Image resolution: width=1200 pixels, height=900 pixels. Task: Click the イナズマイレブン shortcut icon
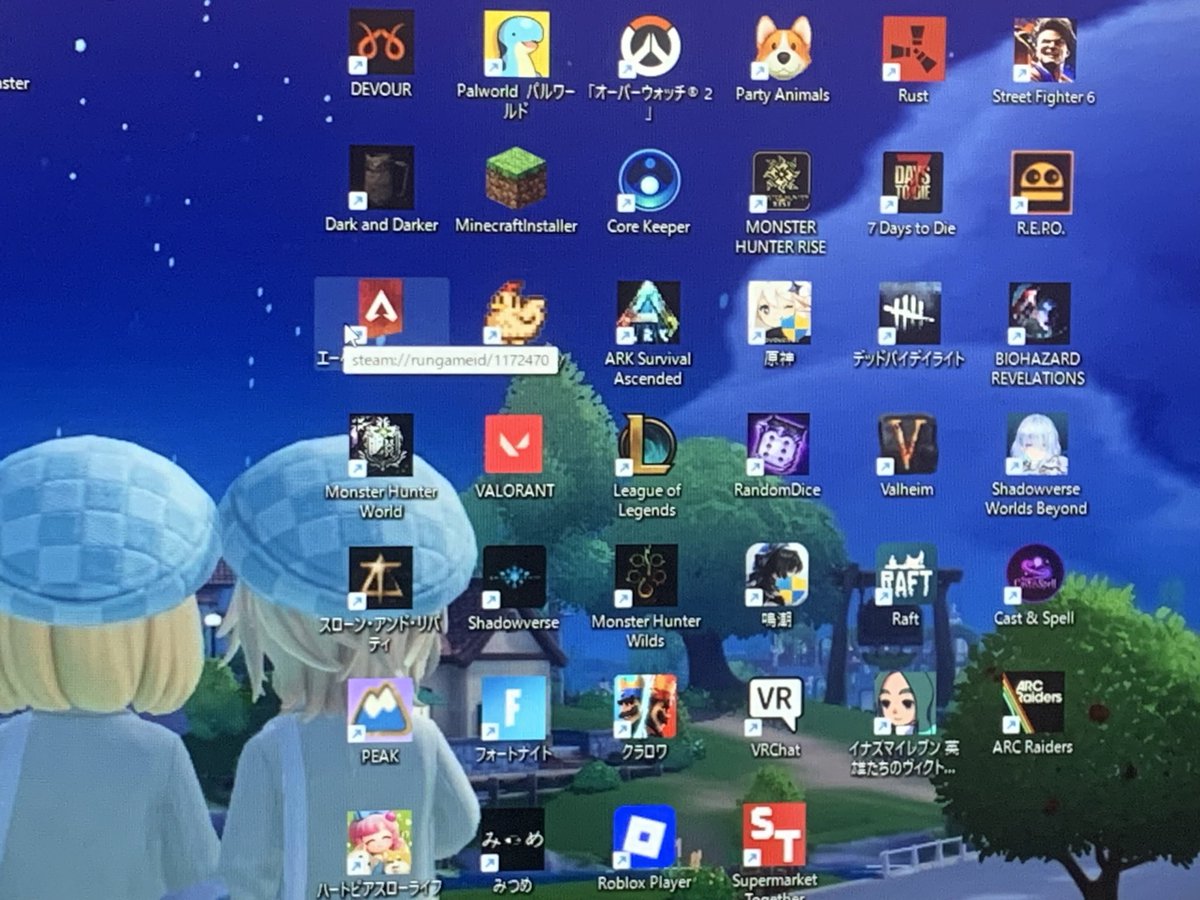pos(905,702)
